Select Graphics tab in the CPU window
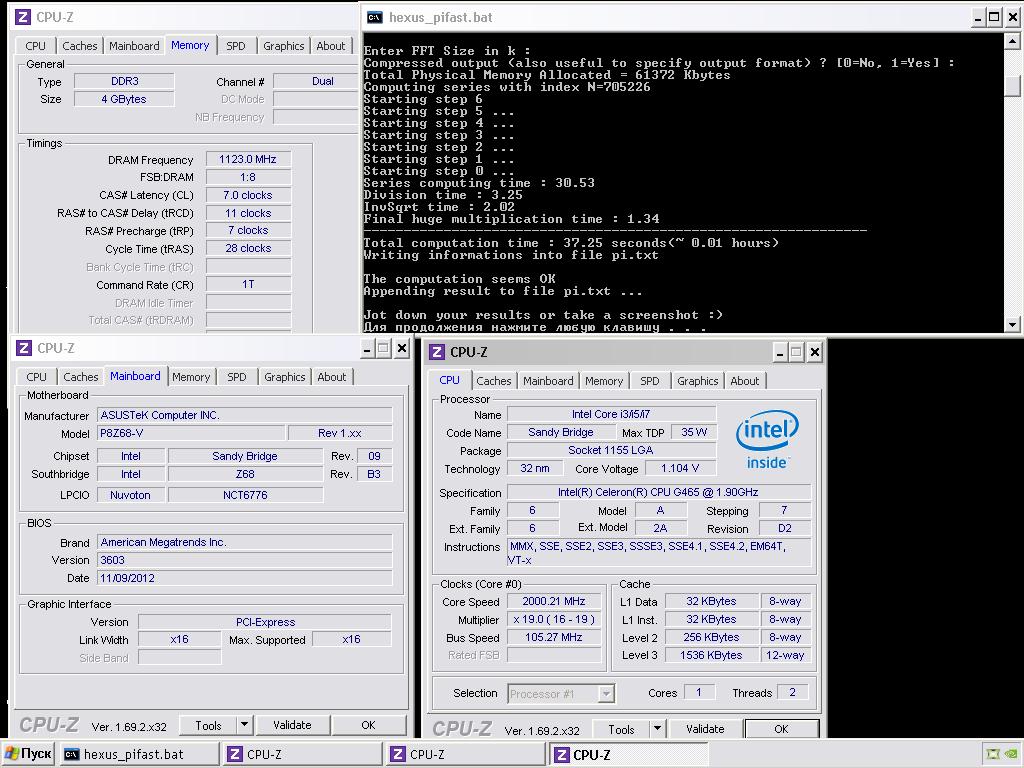Image resolution: width=1024 pixels, height=768 pixels. pyautogui.click(x=697, y=381)
